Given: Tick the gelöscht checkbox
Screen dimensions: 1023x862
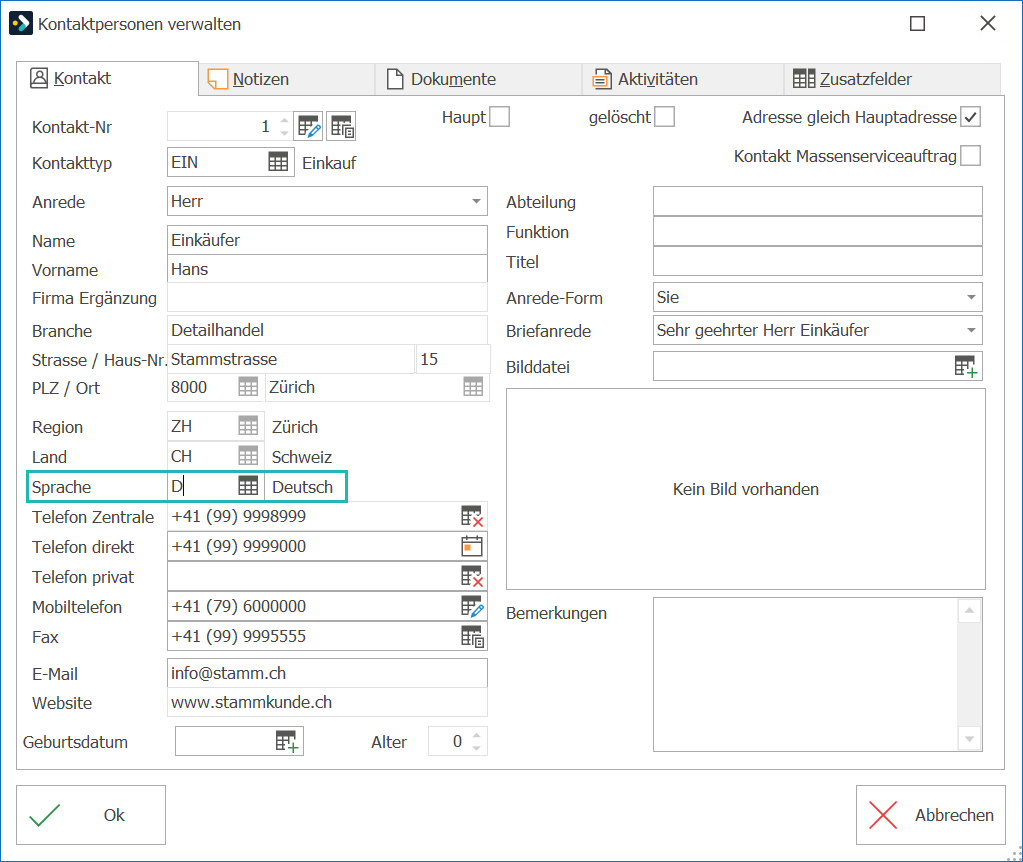Looking at the screenshot, I should point(664,117).
